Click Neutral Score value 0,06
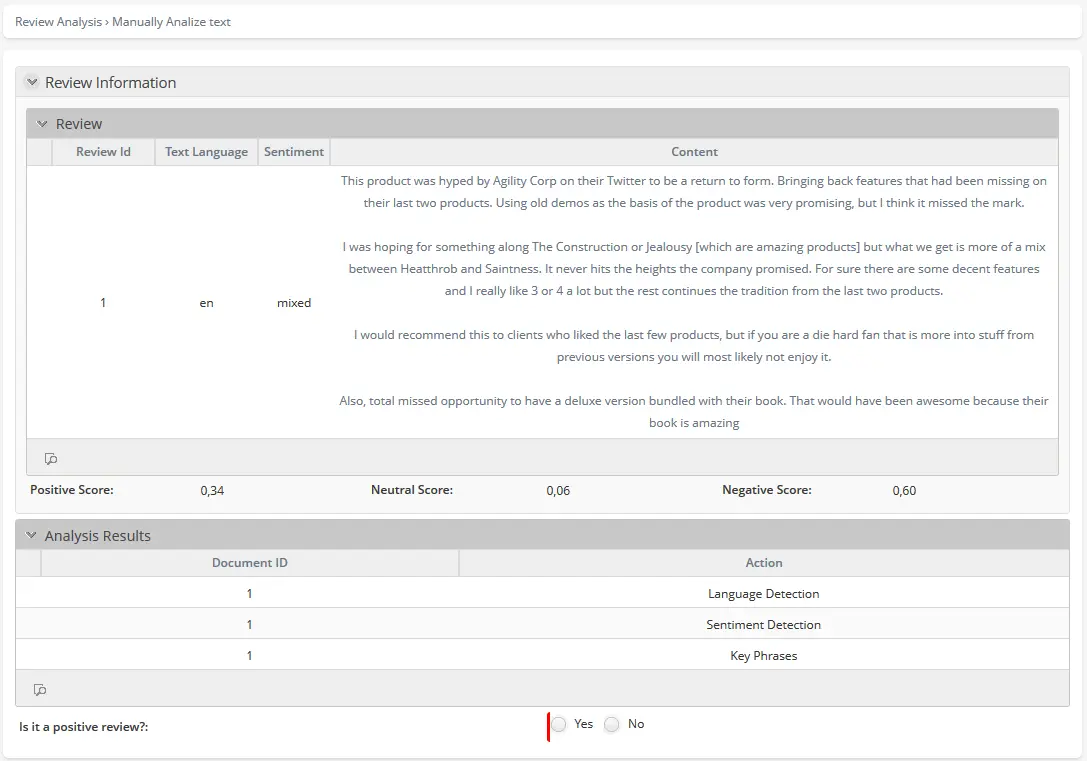 [558, 491]
